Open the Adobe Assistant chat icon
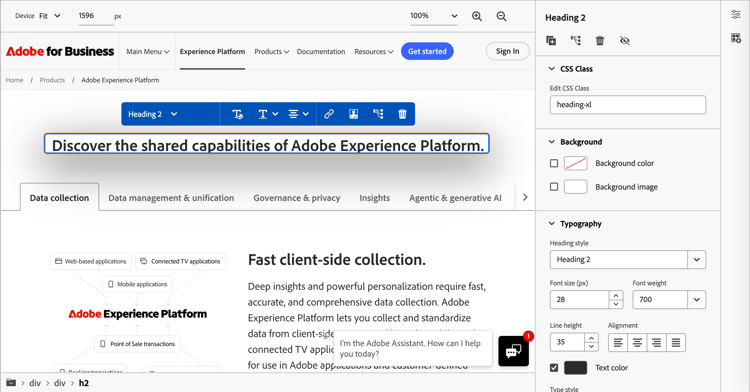 point(513,351)
